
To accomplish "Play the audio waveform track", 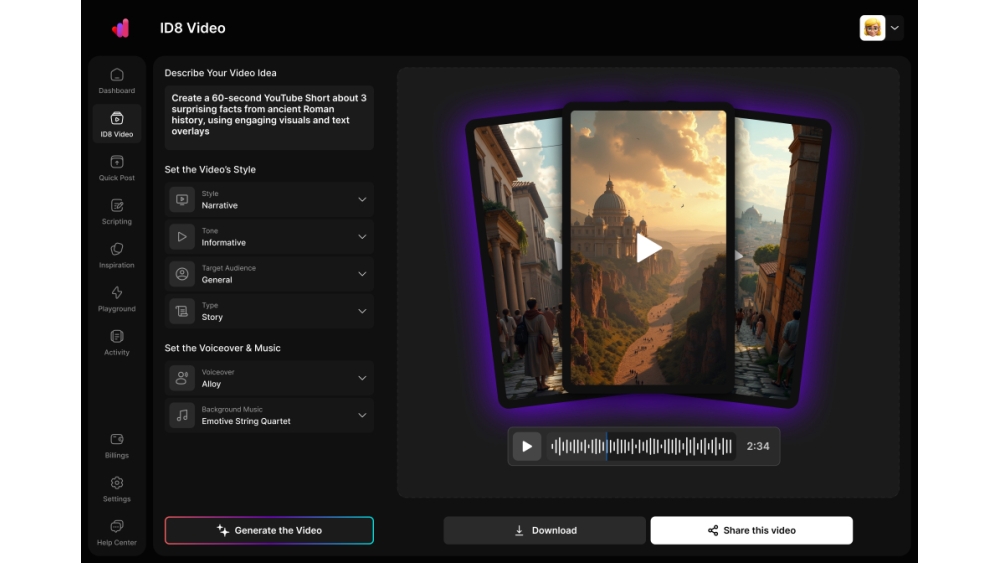I will (527, 446).
